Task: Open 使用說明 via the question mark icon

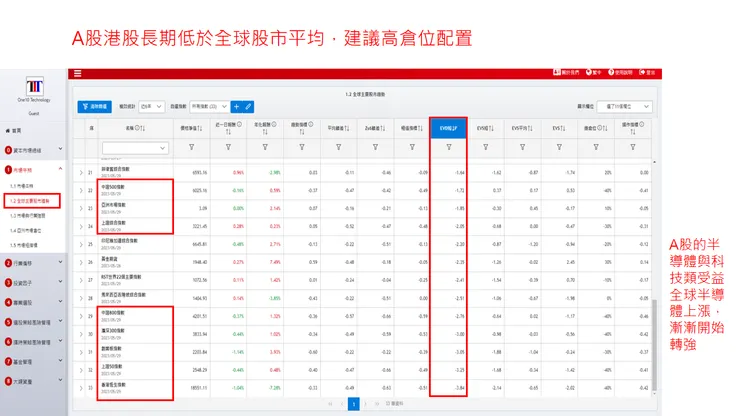Action: (611, 72)
